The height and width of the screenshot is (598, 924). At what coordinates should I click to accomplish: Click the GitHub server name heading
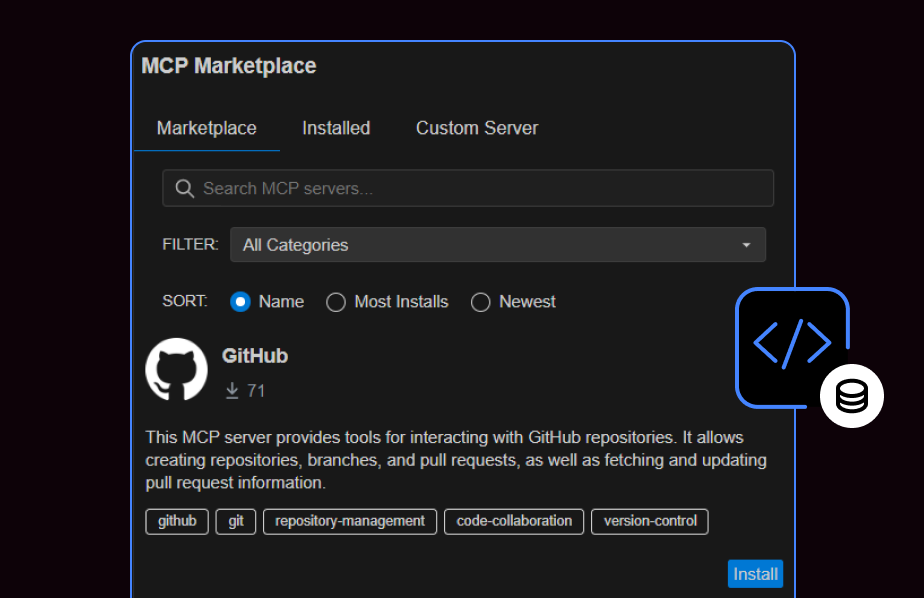tap(254, 355)
